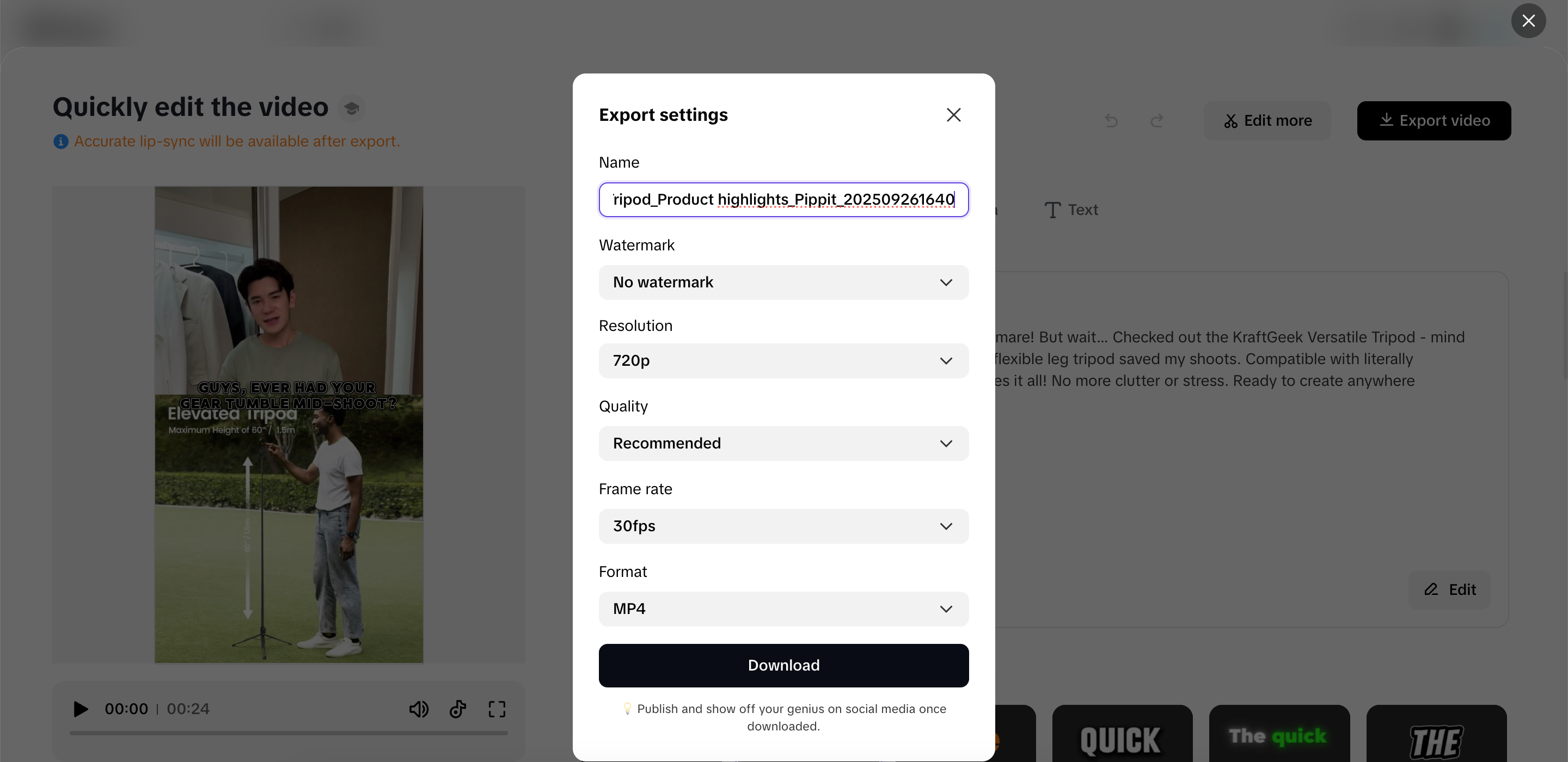
Task: Click the TikTok icon below the preview
Action: click(458, 709)
